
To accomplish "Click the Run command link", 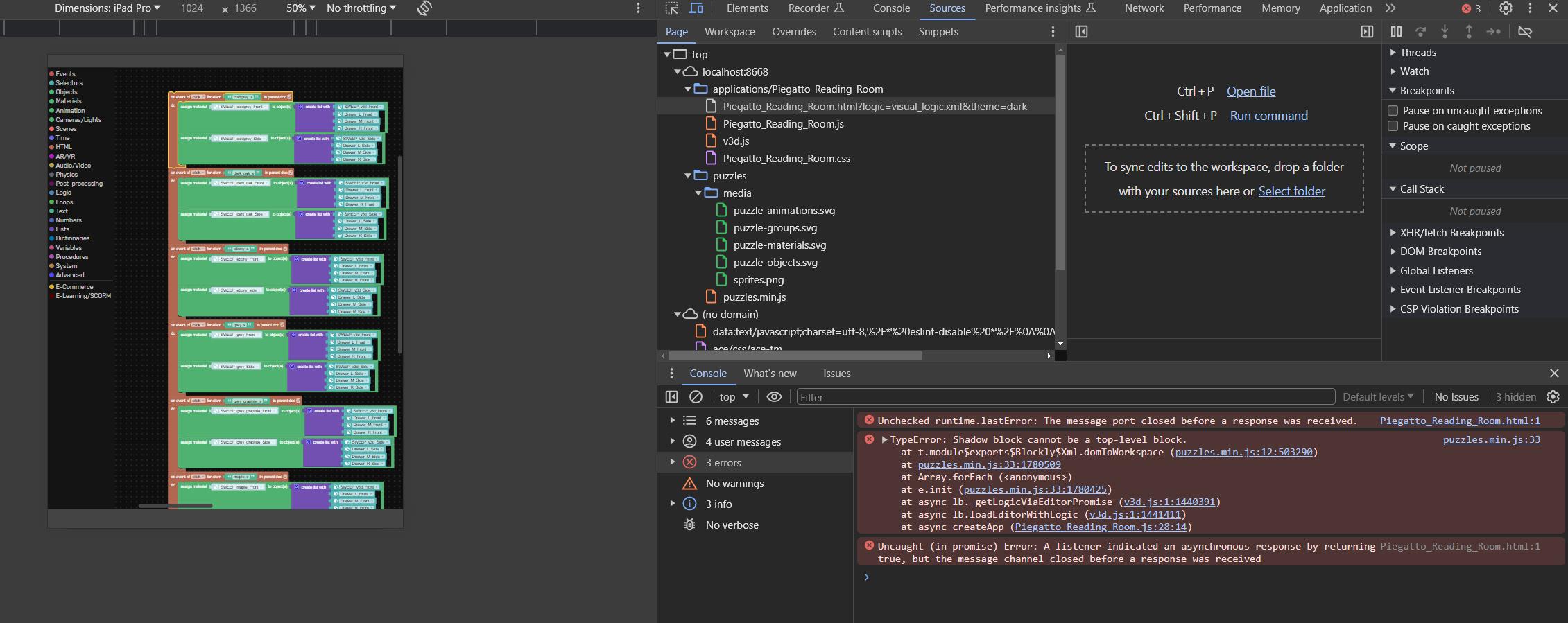I will tap(1268, 116).
